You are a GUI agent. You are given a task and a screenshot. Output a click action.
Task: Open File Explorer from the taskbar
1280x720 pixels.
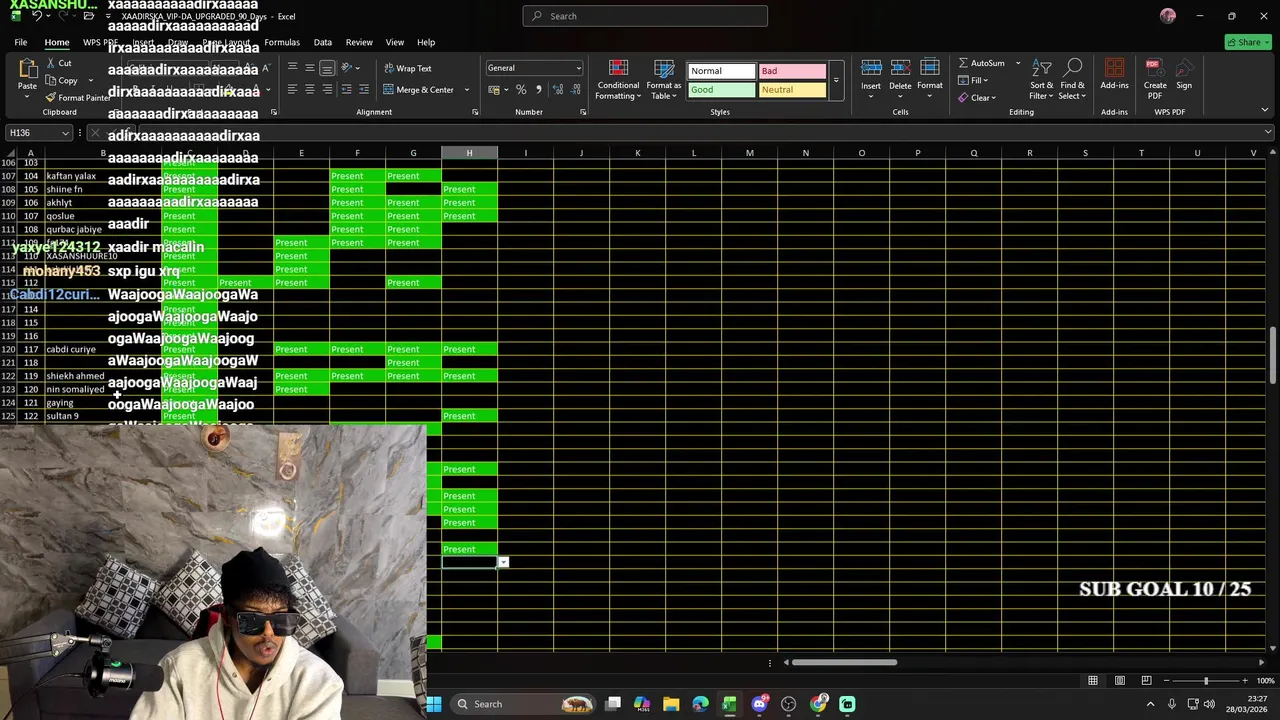click(x=671, y=704)
